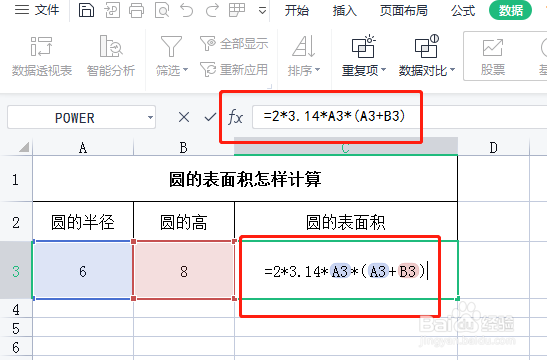Click the Print icon

[136, 10]
